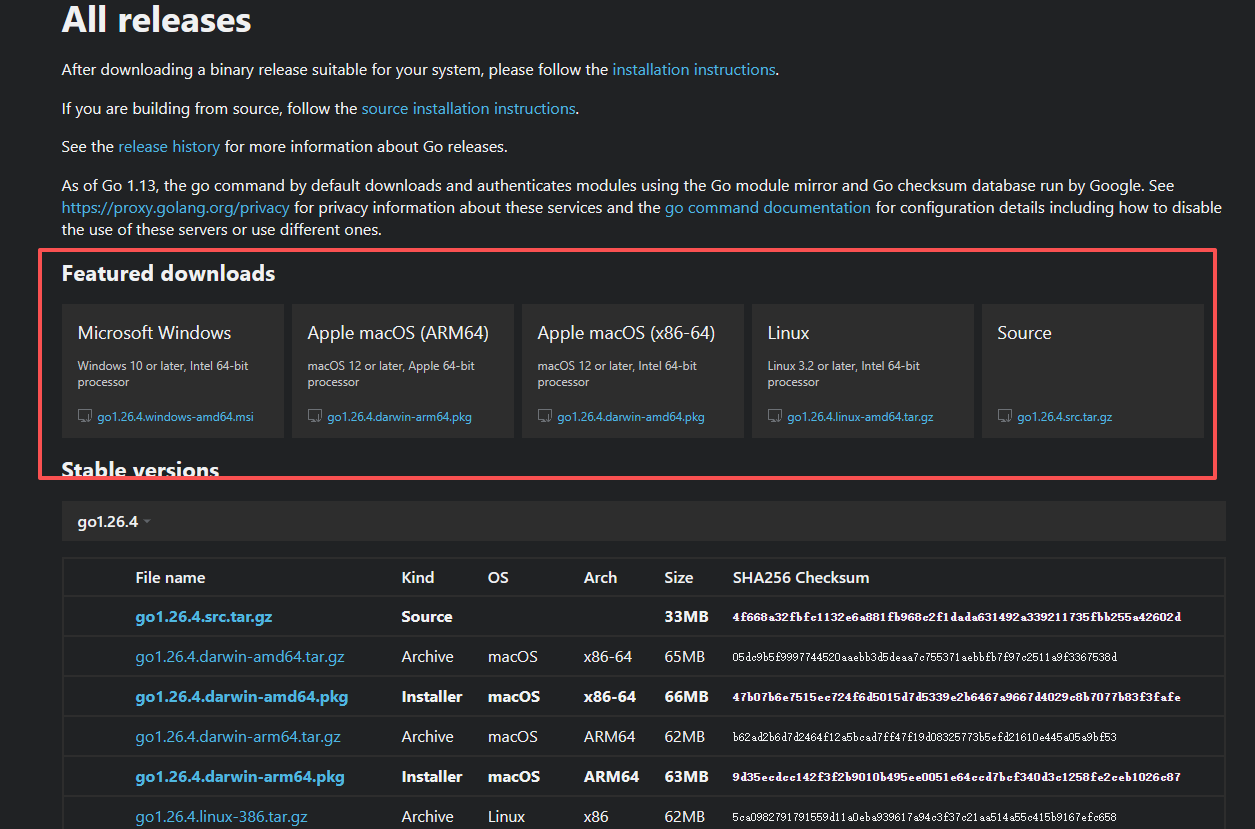Download go1.26.4.linux-amd64.tar.gz featured link
This screenshot has width=1255, height=829.
click(860, 417)
